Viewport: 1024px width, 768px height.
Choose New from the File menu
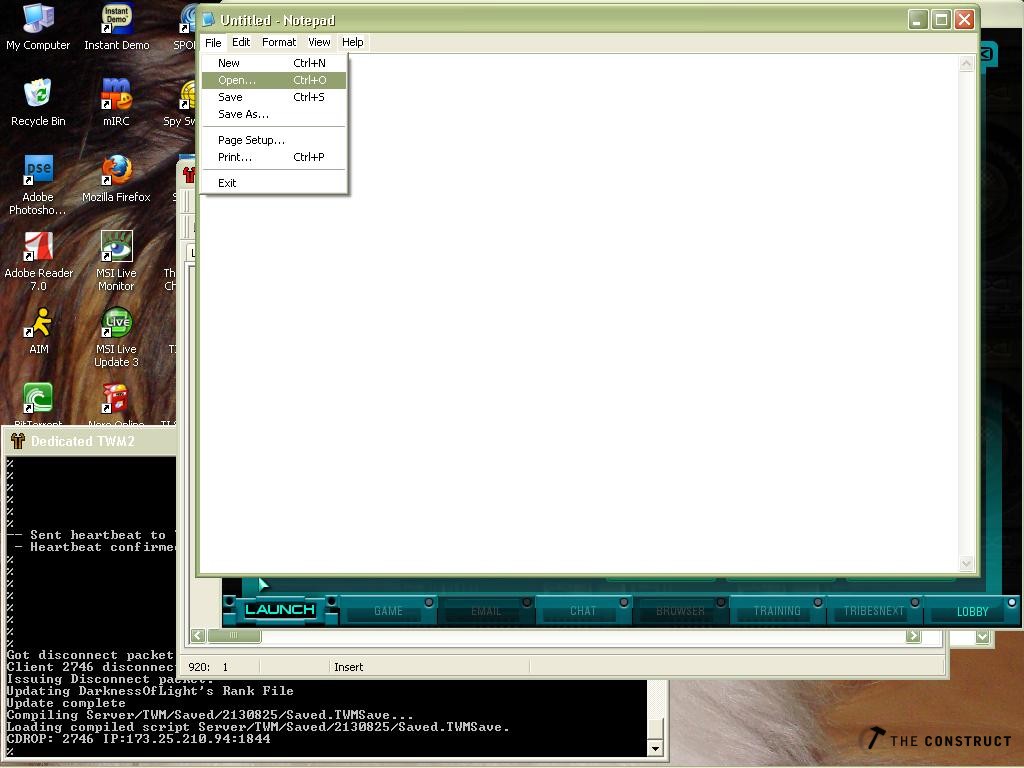point(274,63)
